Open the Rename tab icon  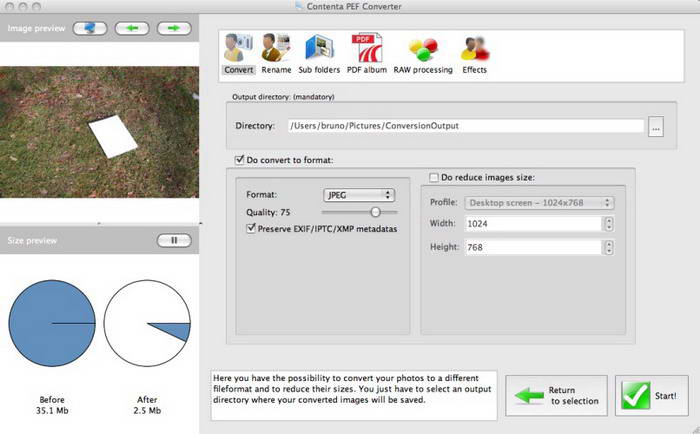(276, 54)
